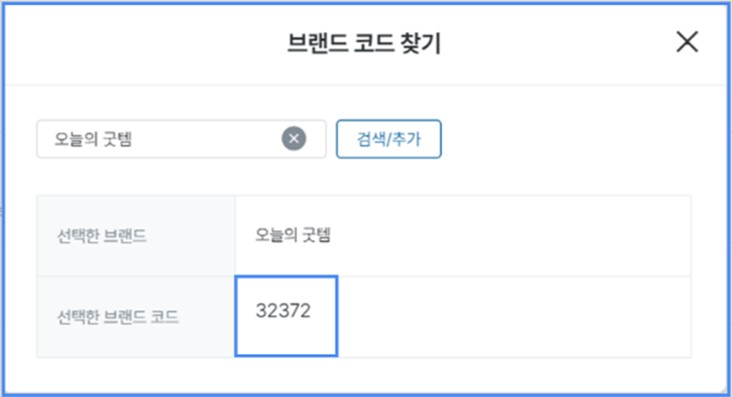Click the gray circular X inside the search box

(x=294, y=139)
